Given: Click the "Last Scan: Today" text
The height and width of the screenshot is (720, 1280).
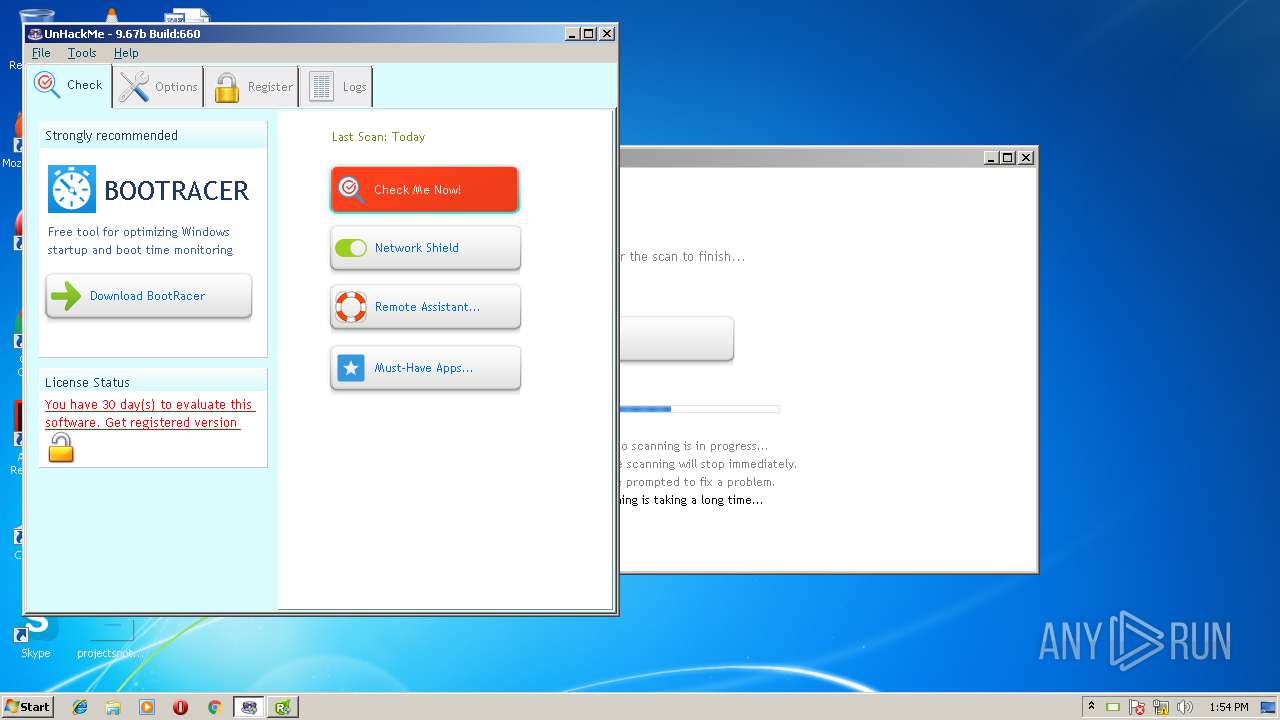Looking at the screenshot, I should (378, 137).
